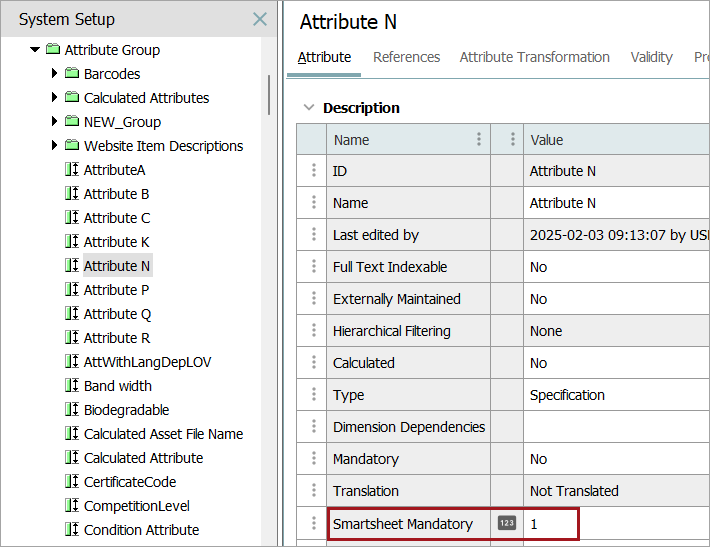Click Translation value Not Translated
The image size is (710, 547).
pyautogui.click(x=574, y=491)
